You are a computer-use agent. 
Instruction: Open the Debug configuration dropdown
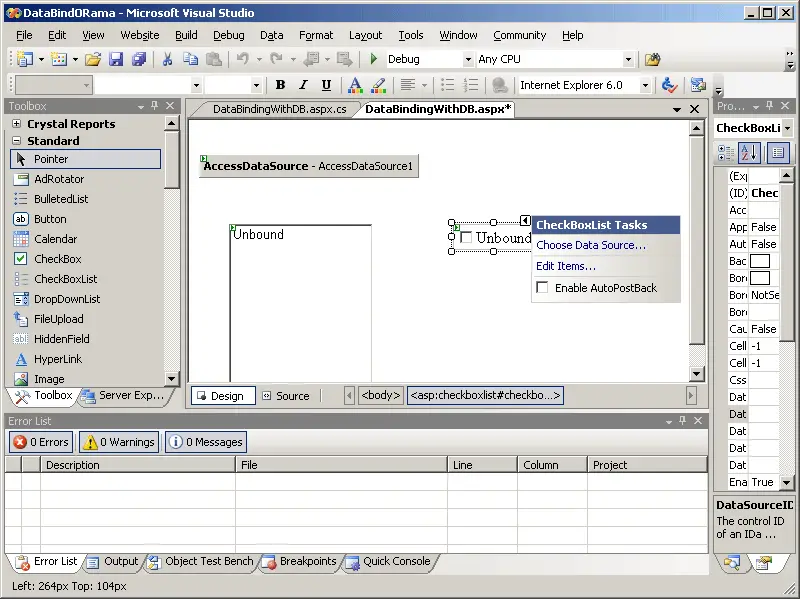click(468, 59)
